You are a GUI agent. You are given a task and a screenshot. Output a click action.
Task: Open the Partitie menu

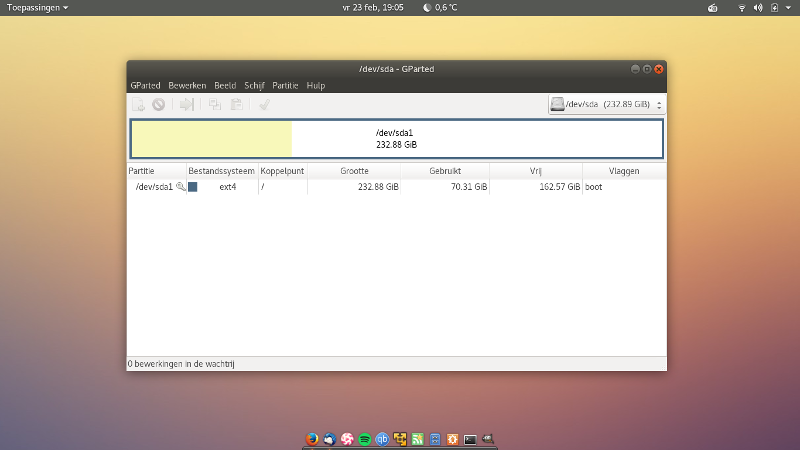coord(285,85)
